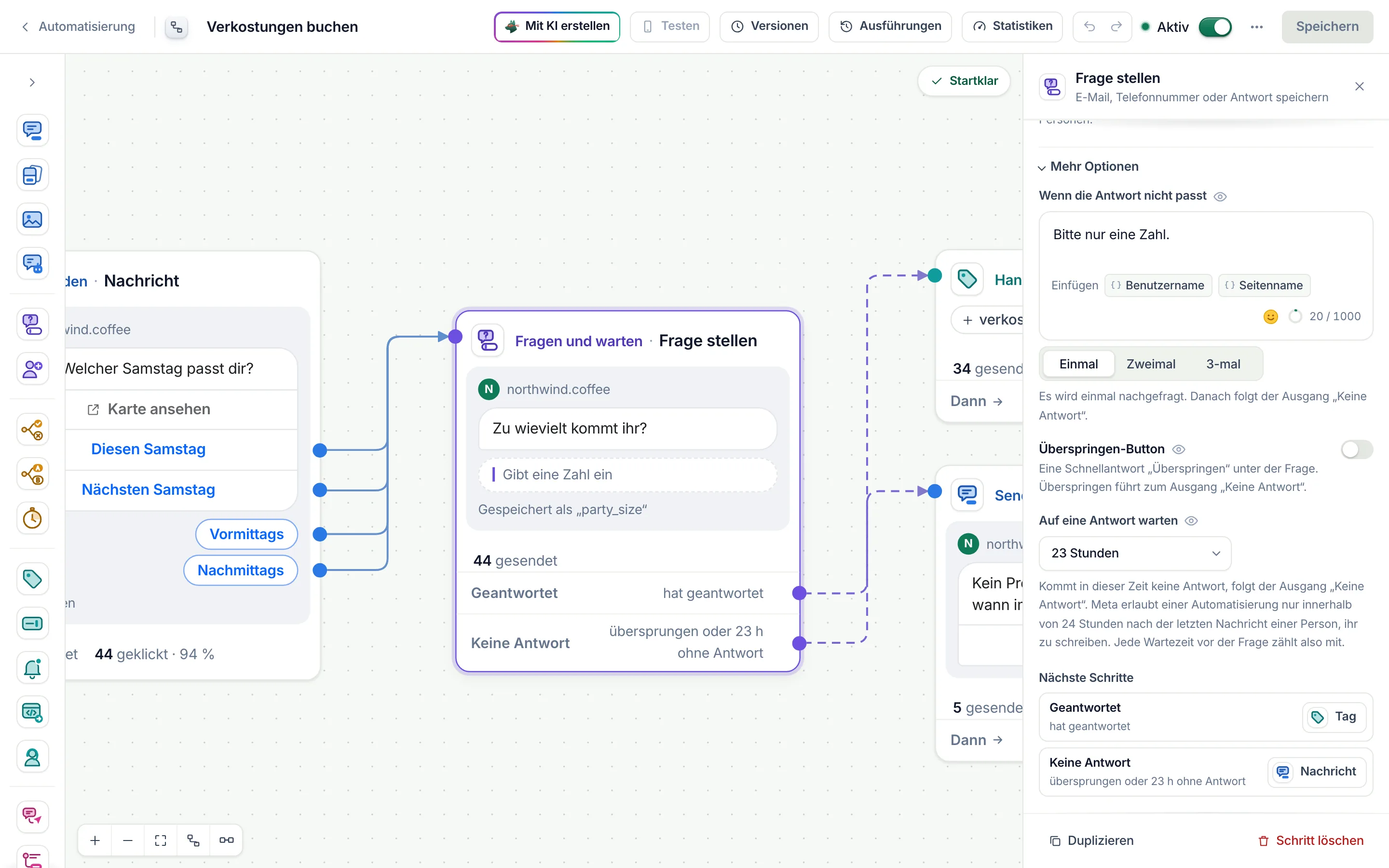Viewport: 1389px width, 868px height.
Task: Click the eye icon beside Wenn die Antwort nicht passt
Action: point(1220,196)
